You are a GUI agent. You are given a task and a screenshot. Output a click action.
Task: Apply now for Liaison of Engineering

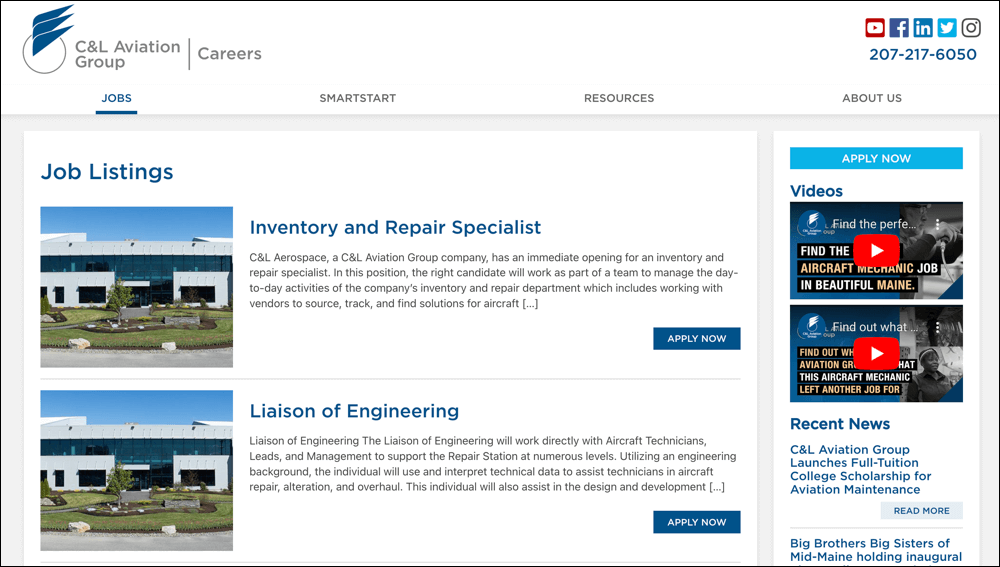point(696,522)
